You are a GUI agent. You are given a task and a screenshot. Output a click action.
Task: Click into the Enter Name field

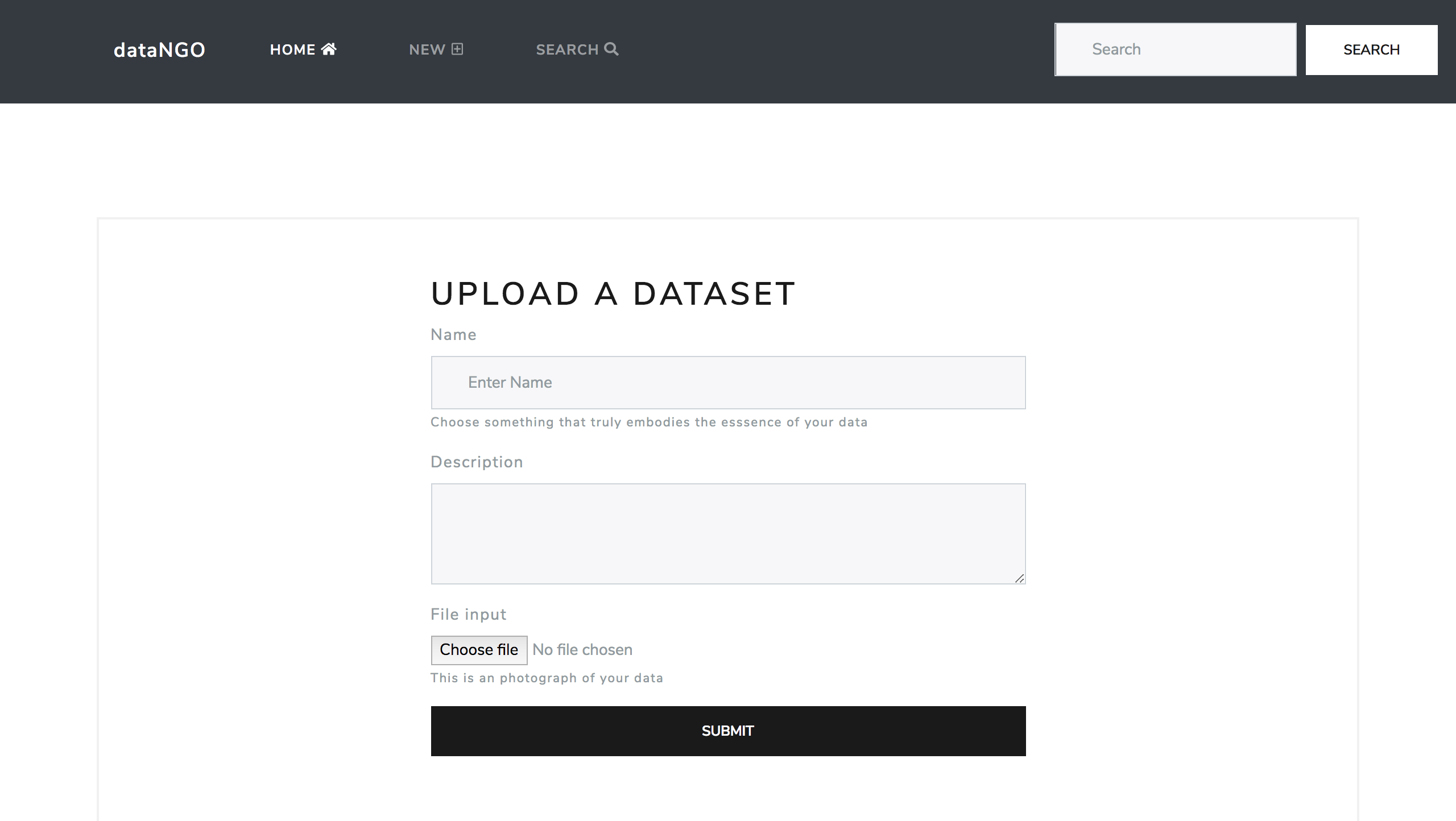[728, 383]
